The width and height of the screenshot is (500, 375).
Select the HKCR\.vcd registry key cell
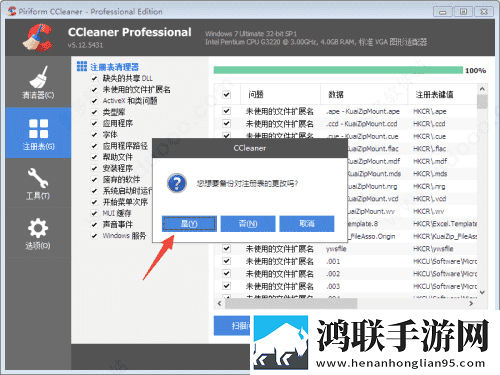click(x=429, y=199)
